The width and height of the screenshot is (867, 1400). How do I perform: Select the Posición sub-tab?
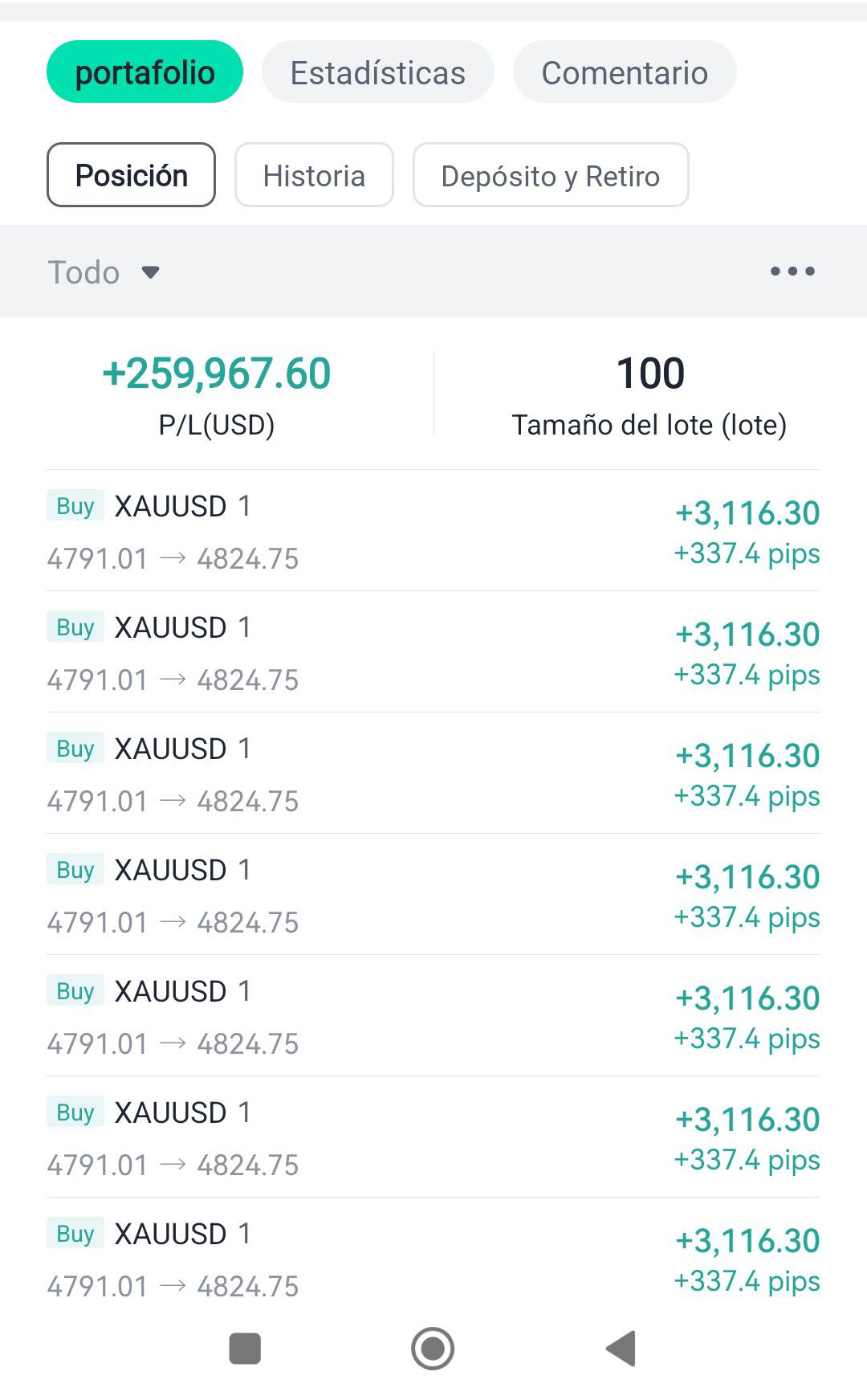click(x=131, y=175)
